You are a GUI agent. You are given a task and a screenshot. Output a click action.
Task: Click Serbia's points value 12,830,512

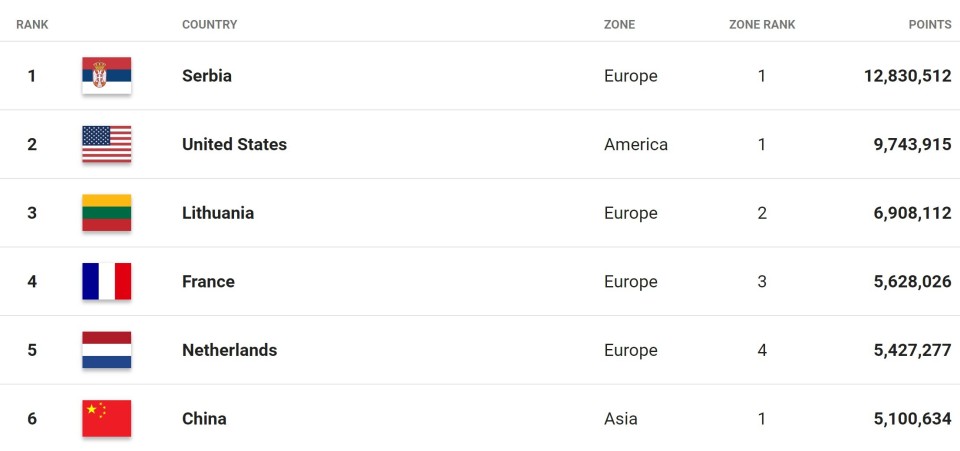[x=908, y=76]
